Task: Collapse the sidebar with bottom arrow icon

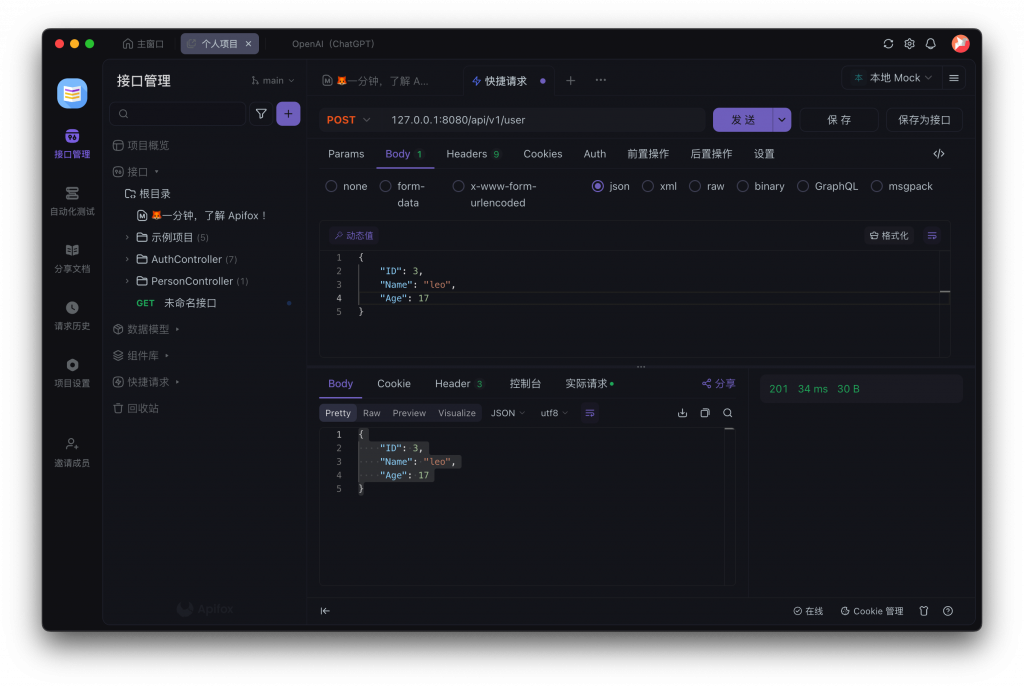Action: pyautogui.click(x=325, y=611)
